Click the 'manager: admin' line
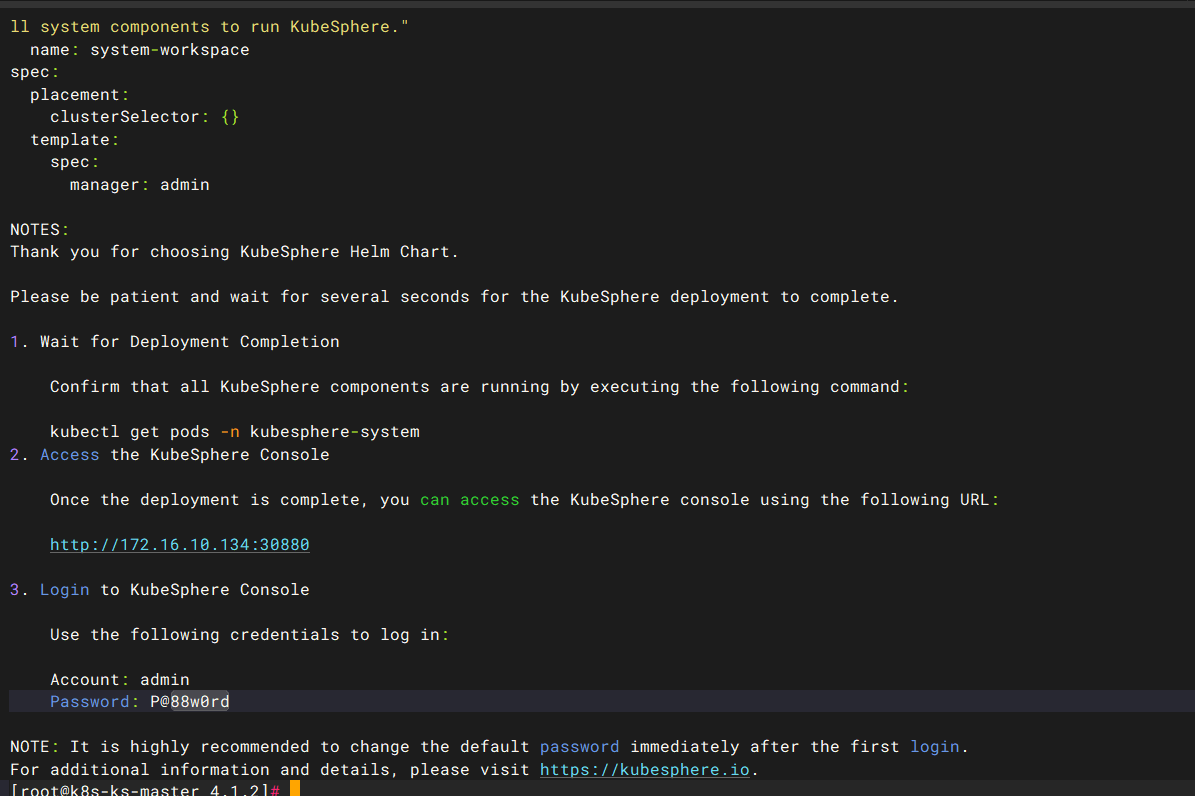The width and height of the screenshot is (1195, 796). click(139, 185)
